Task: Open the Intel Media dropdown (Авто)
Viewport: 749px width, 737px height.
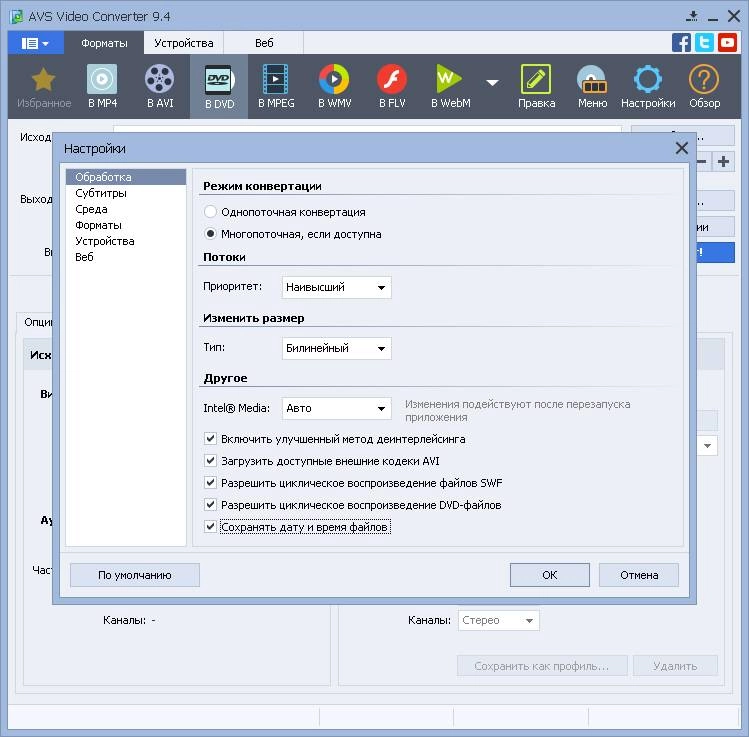Action: tap(336, 408)
